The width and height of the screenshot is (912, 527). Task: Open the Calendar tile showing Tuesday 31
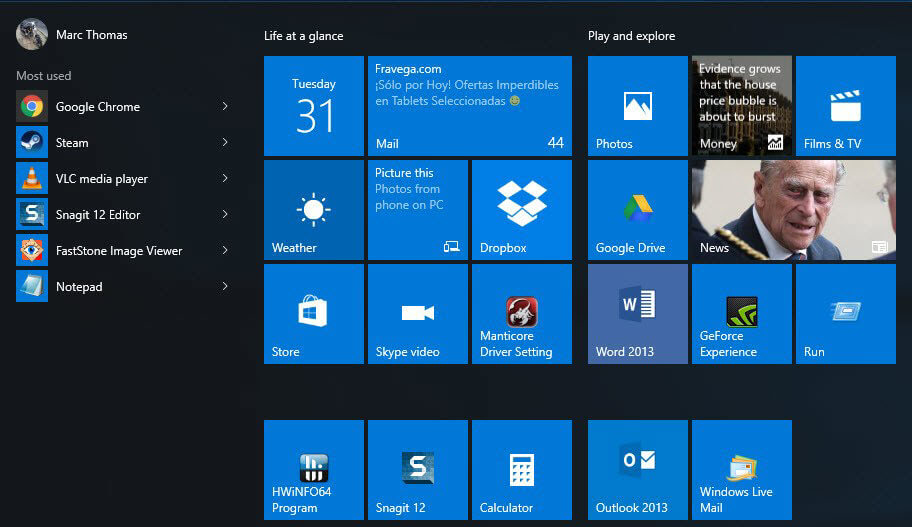point(314,106)
